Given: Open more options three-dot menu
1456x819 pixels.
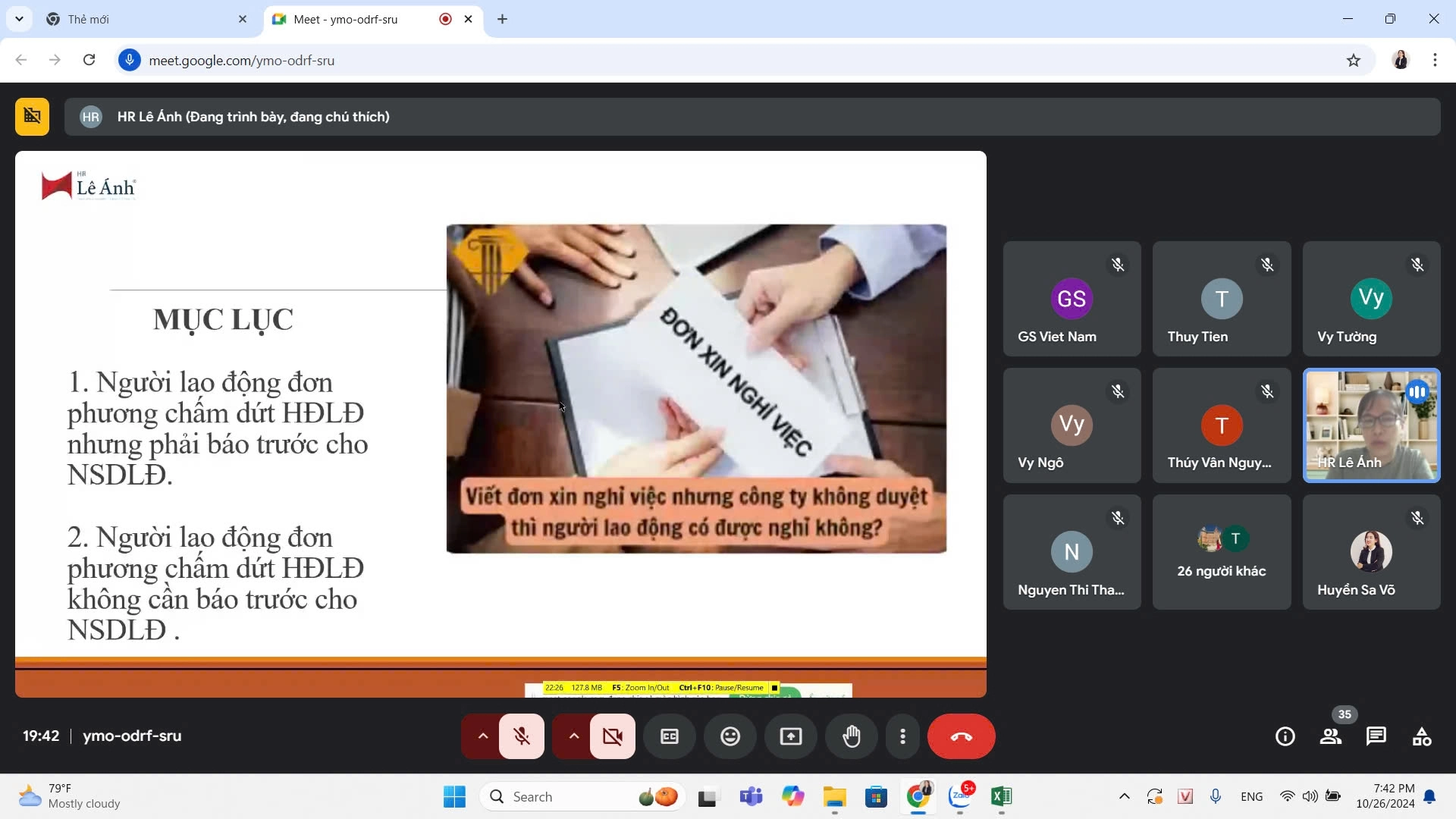Looking at the screenshot, I should [x=902, y=736].
